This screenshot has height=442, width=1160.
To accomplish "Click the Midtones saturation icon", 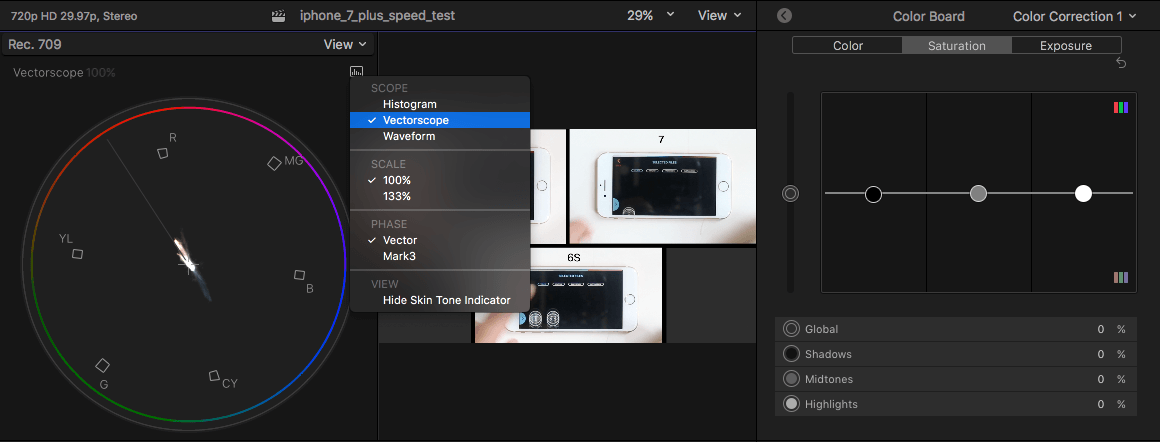I will coord(792,379).
